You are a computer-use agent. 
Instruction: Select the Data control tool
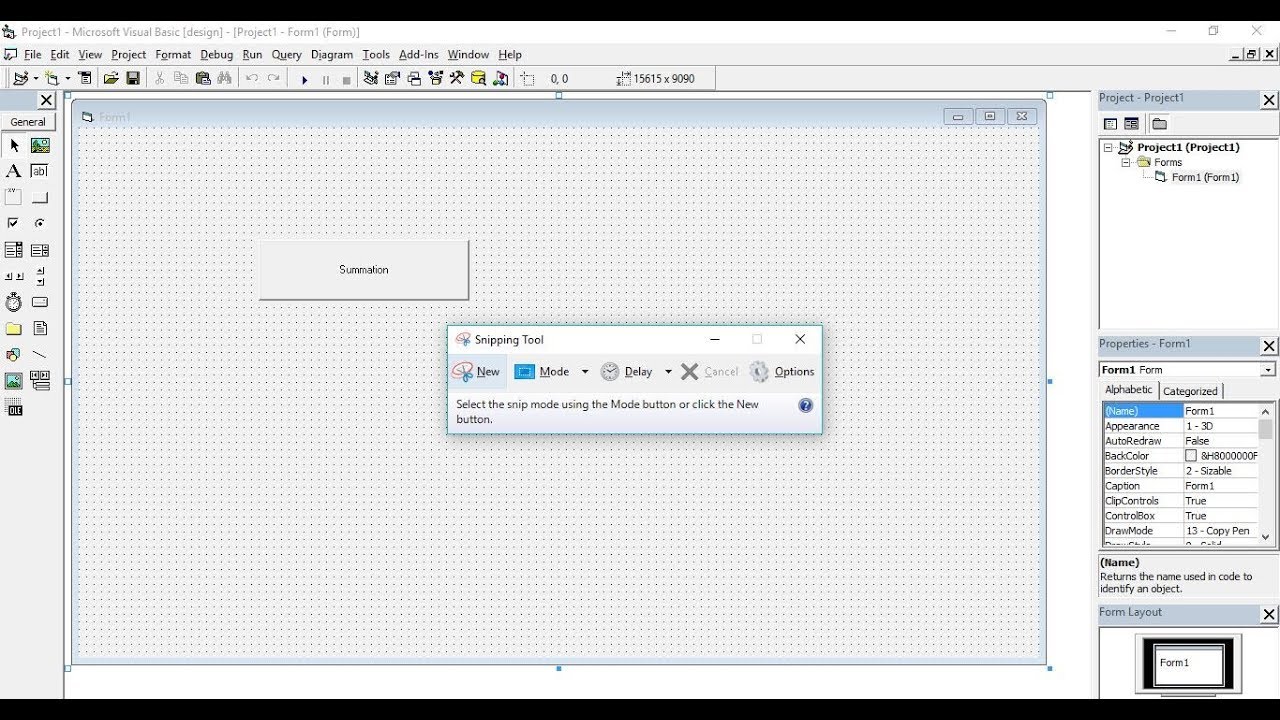40,381
